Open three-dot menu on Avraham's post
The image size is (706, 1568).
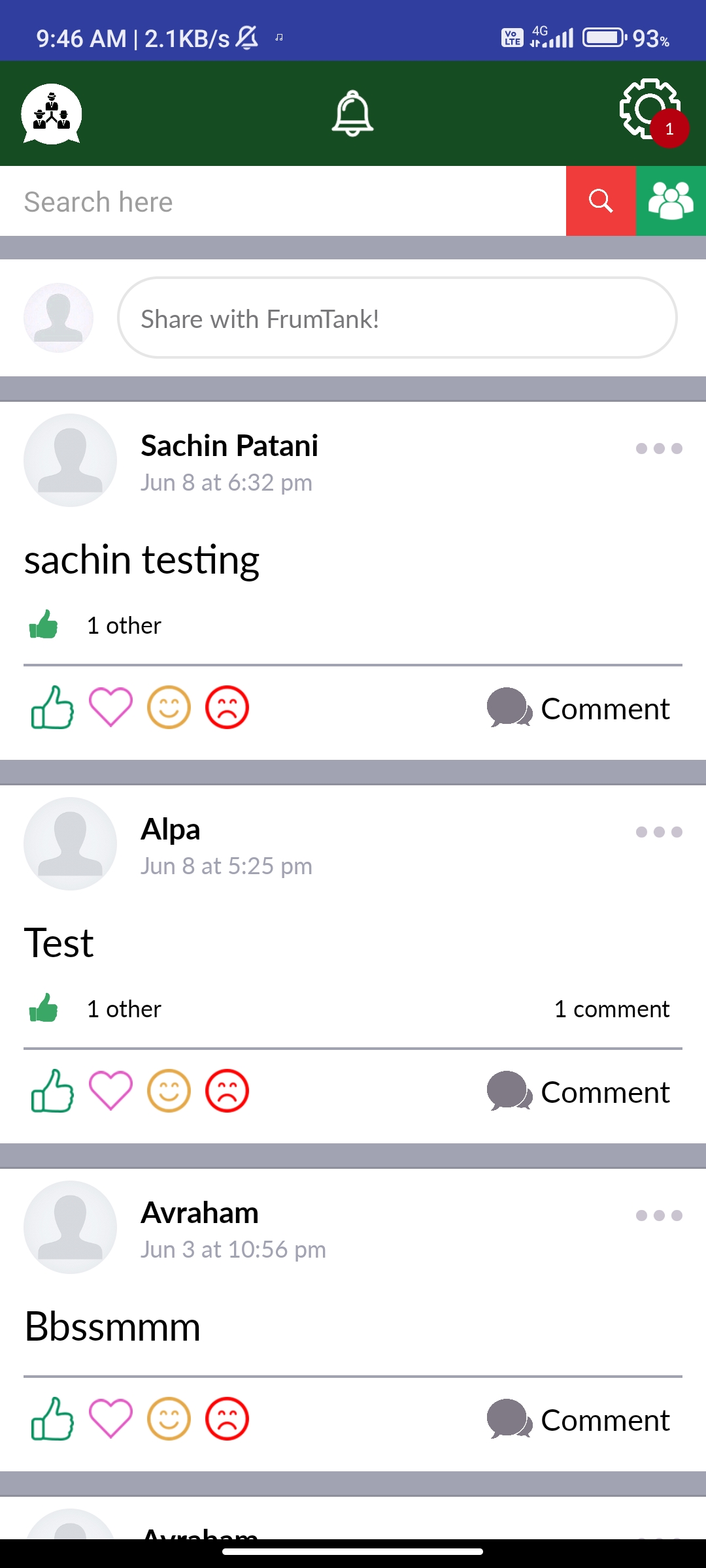659,1215
